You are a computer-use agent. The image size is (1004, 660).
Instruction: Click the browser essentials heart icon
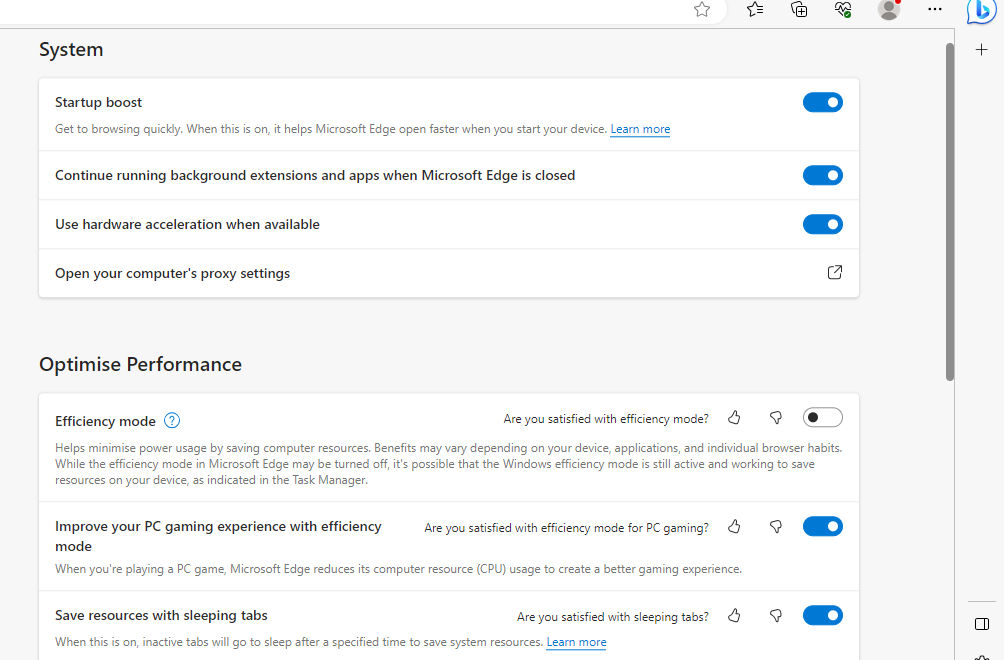(x=842, y=11)
